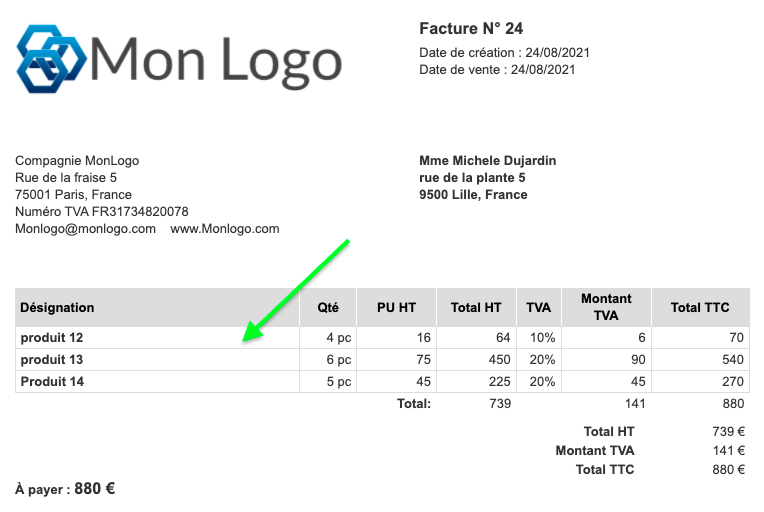
Task: Select the Produit 14 designation cell
Action: click(52, 382)
